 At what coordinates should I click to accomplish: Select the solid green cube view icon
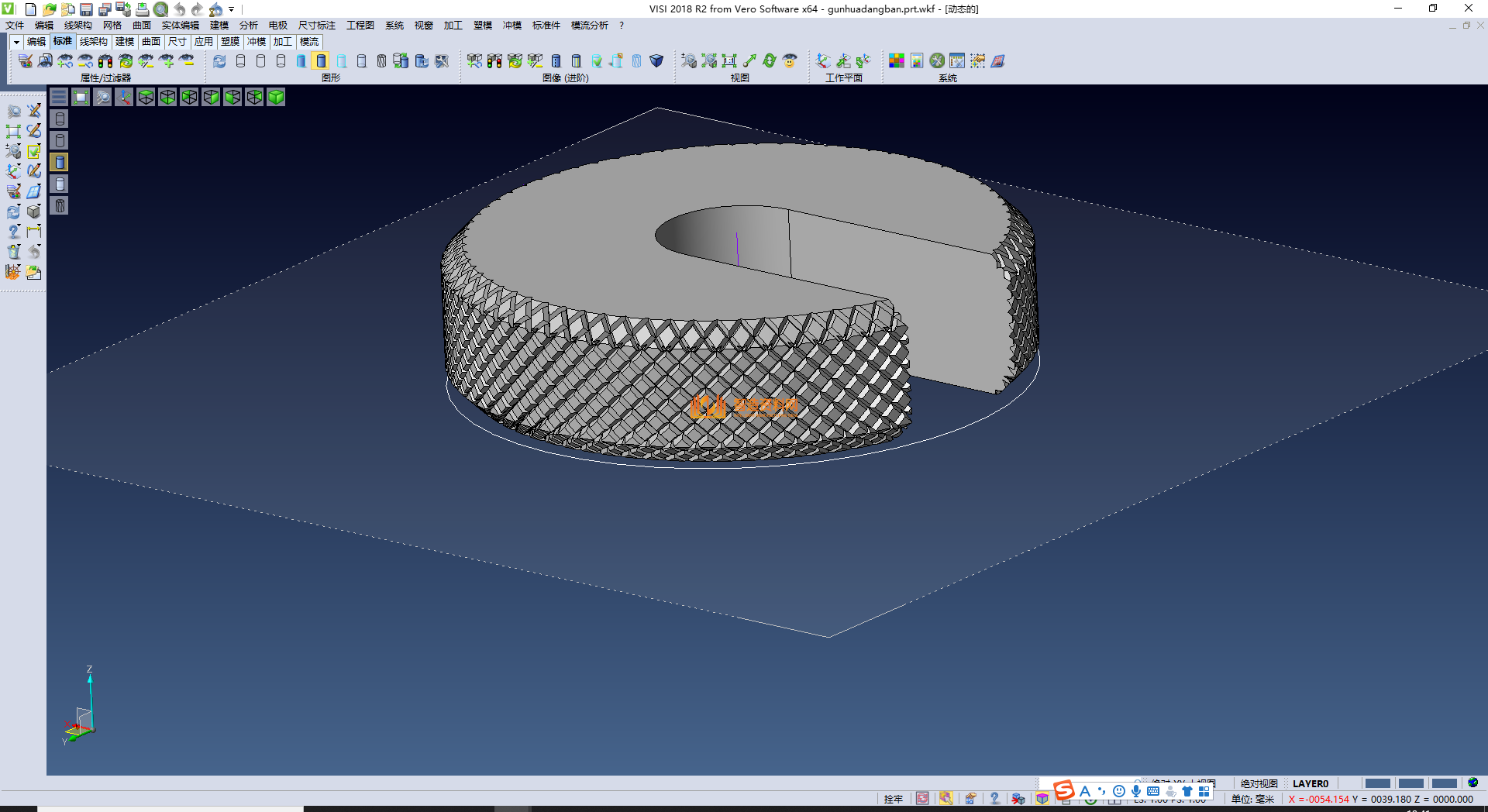(276, 97)
